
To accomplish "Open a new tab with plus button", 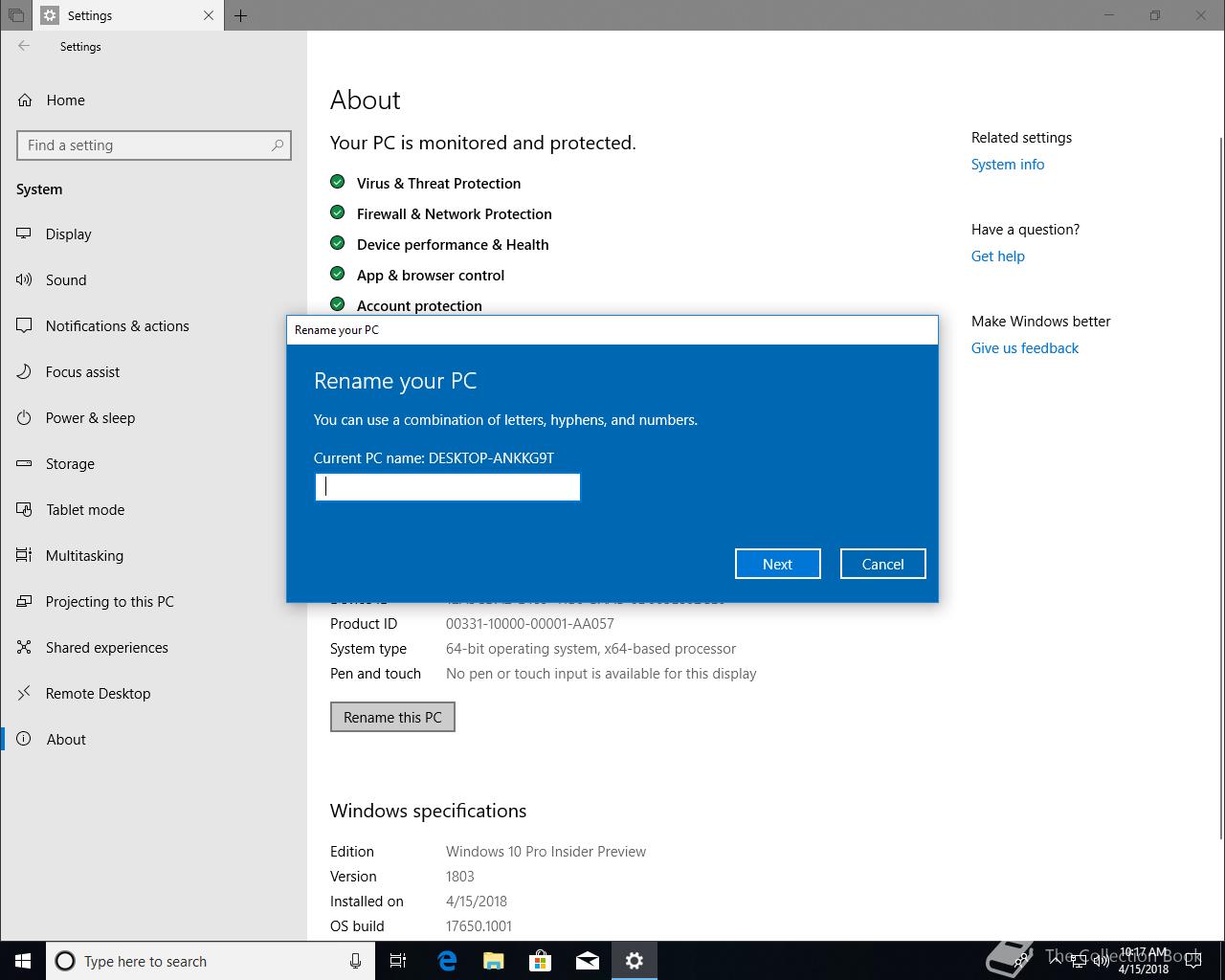I will [240, 15].
